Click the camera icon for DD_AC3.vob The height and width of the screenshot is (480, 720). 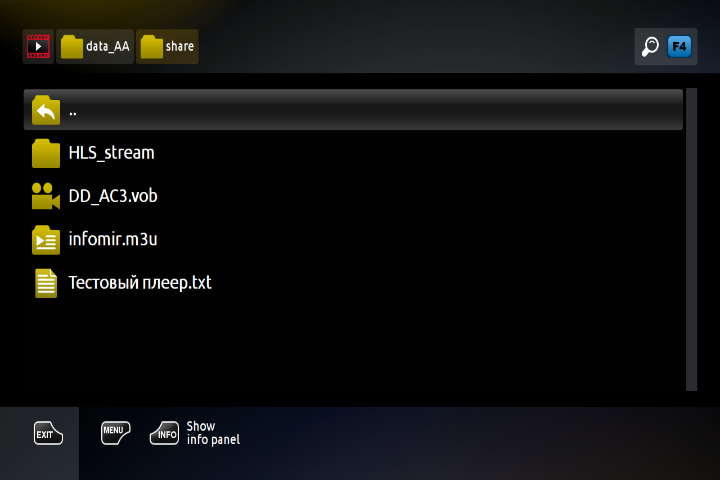point(46,196)
